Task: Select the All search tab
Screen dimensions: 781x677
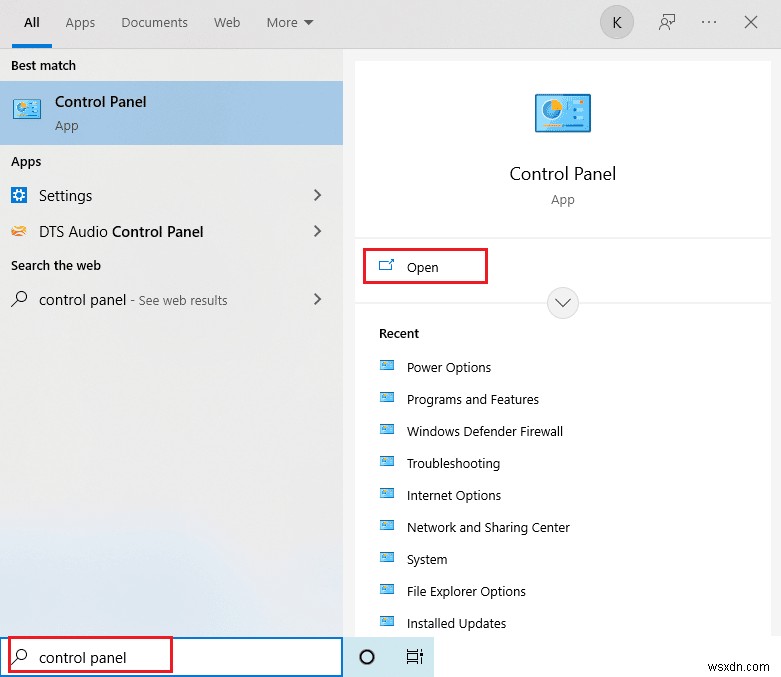Action: 32,22
